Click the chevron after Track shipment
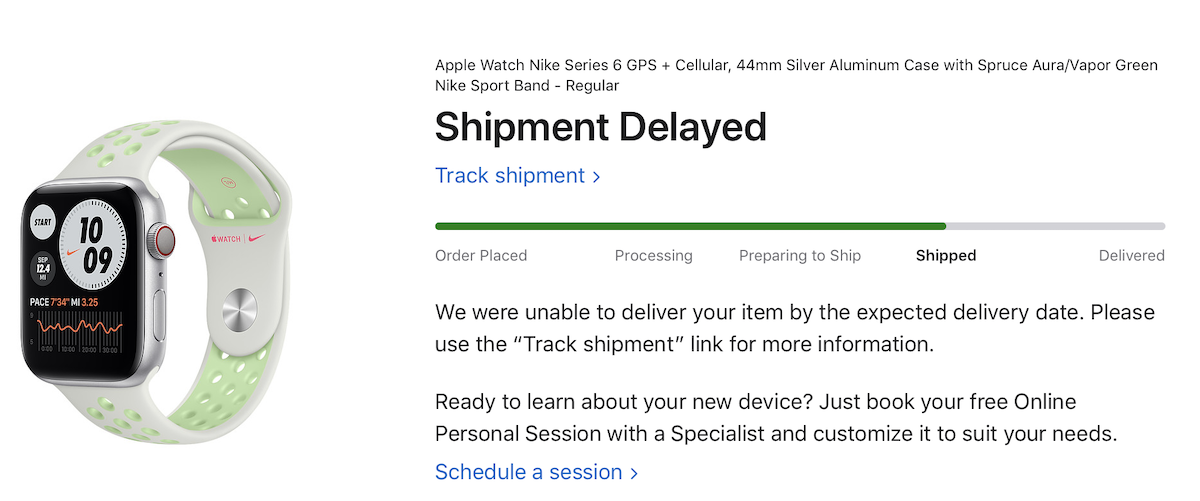 click(596, 177)
